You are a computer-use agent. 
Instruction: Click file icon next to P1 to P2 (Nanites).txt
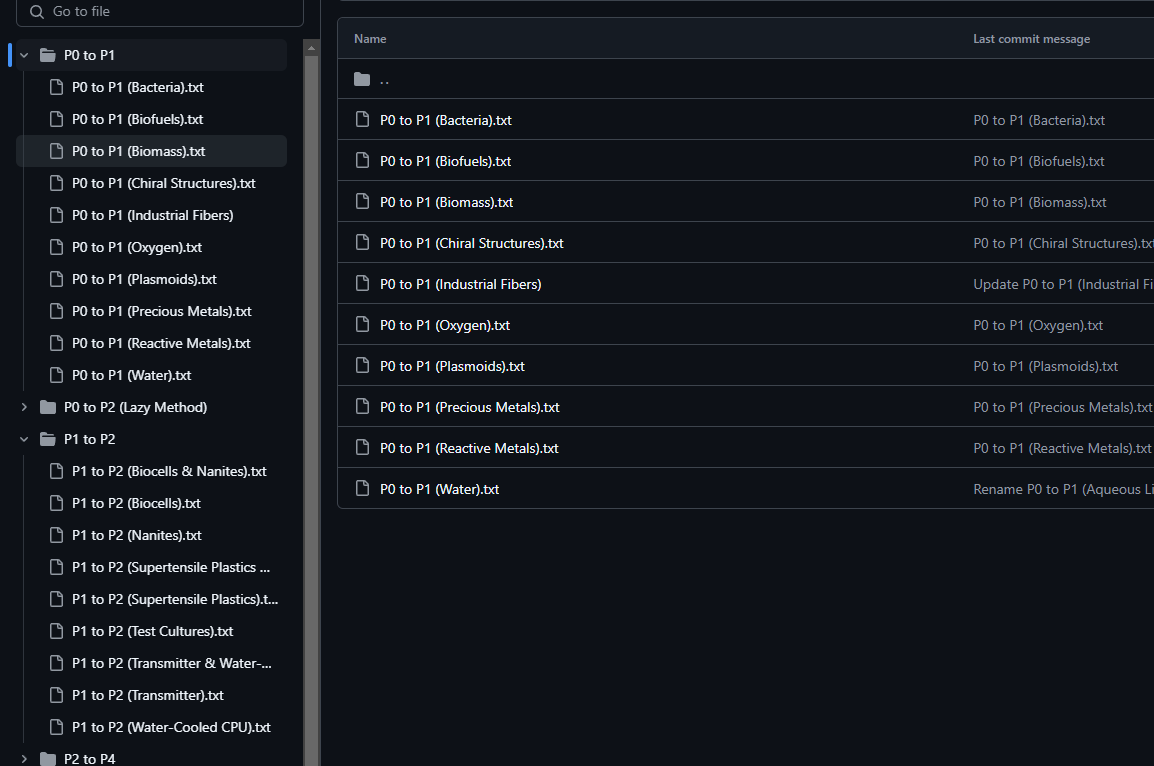pyautogui.click(x=57, y=535)
